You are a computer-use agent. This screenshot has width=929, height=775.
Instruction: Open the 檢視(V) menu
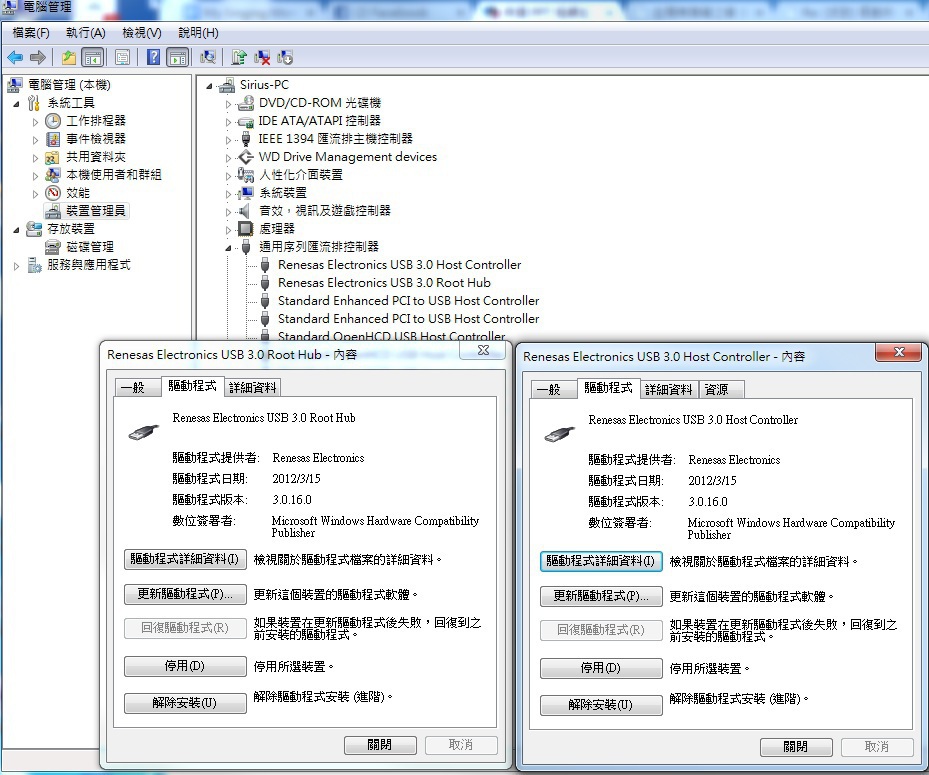(x=142, y=33)
